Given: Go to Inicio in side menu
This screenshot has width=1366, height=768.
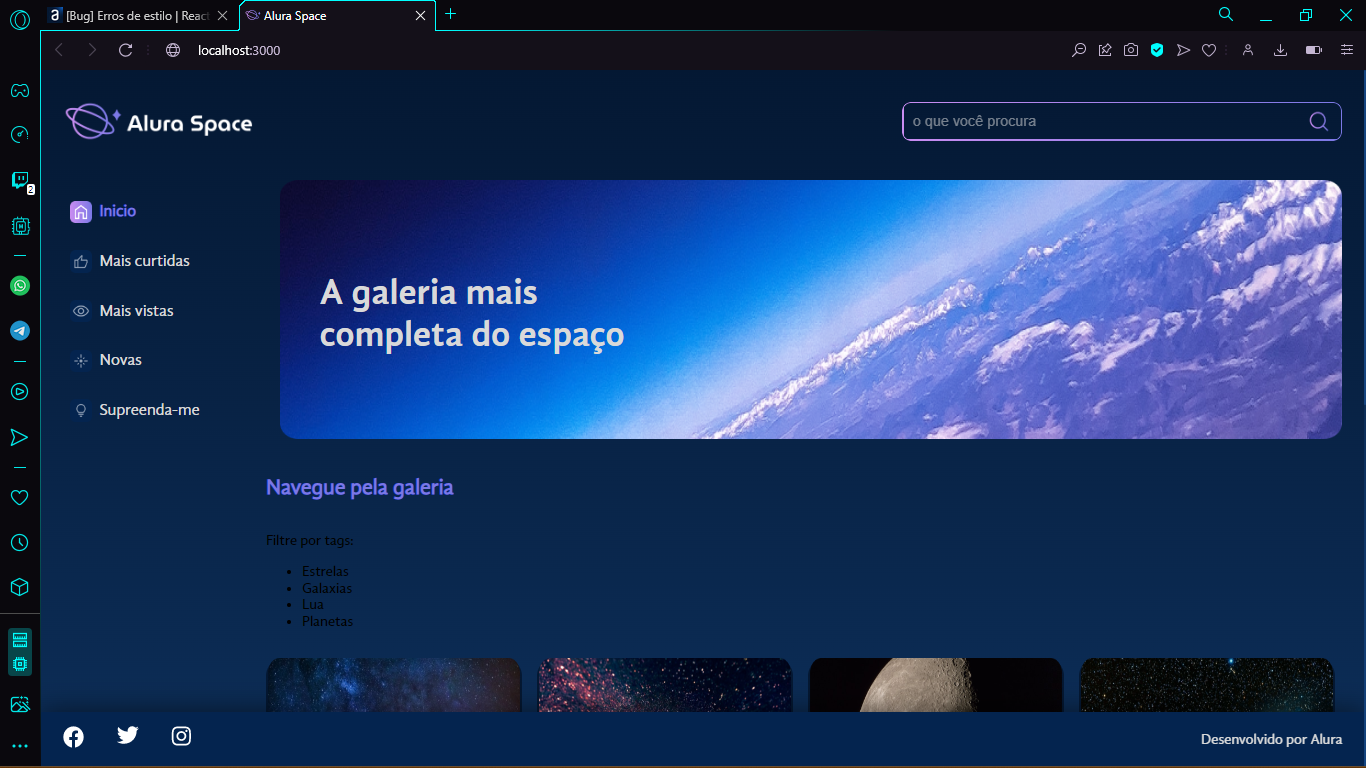Looking at the screenshot, I should [103, 211].
